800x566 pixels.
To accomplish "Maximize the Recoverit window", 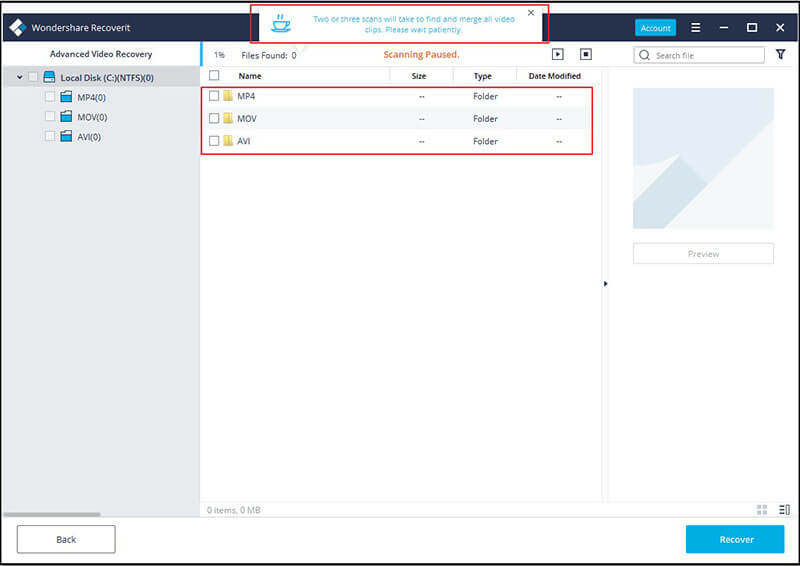I will click(x=752, y=28).
